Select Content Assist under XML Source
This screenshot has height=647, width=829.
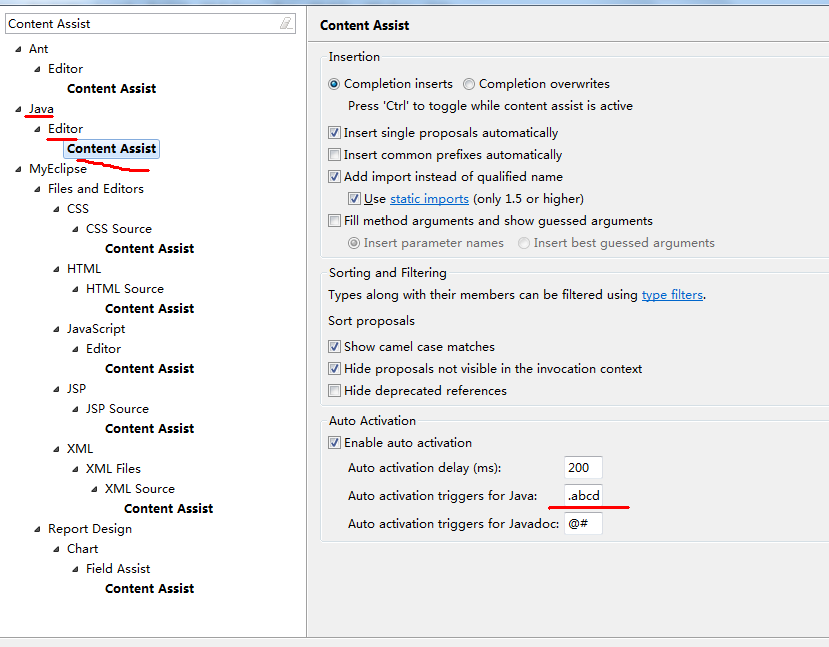[168, 509]
